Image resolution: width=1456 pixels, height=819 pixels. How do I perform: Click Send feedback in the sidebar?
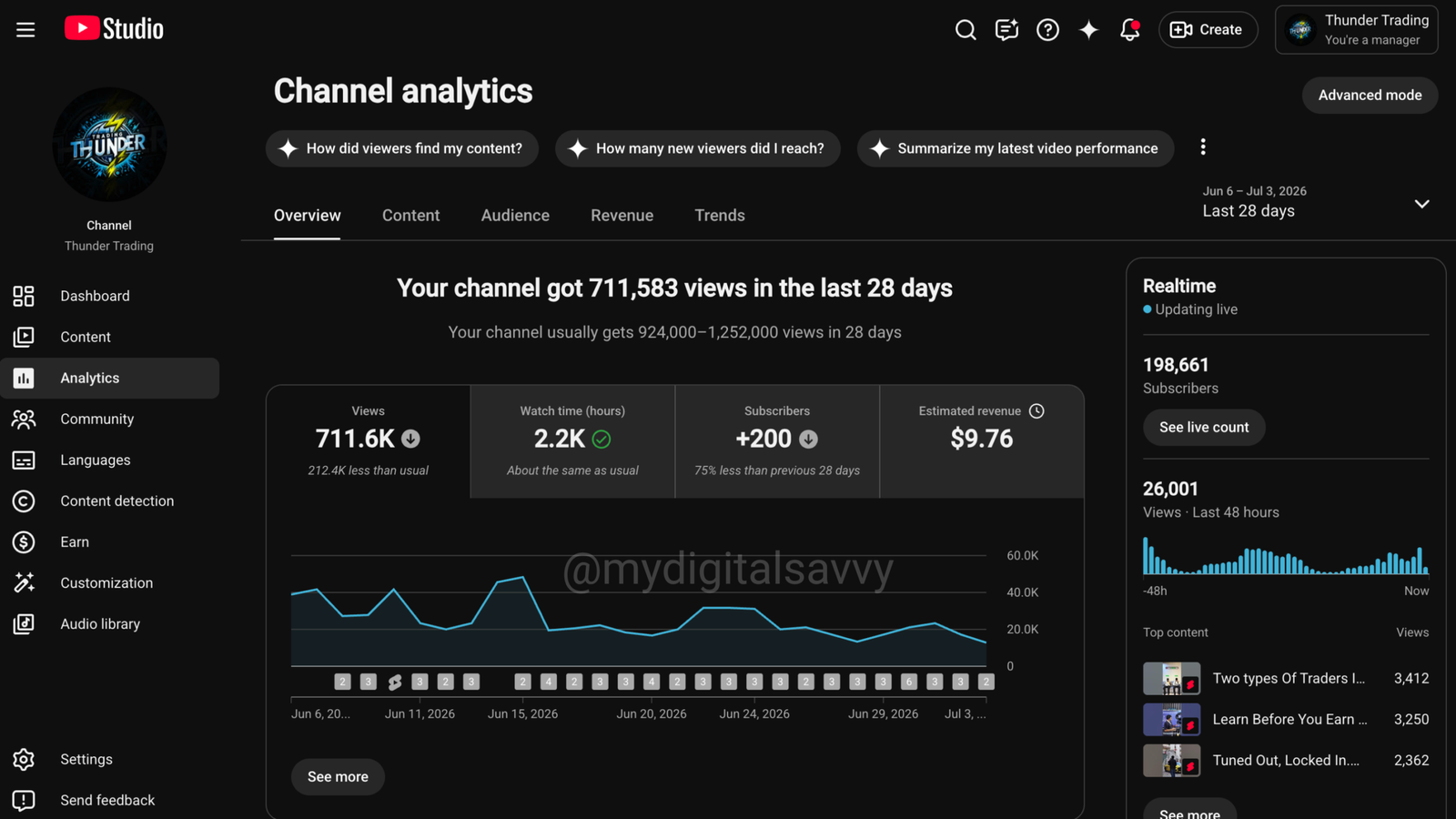click(109, 800)
